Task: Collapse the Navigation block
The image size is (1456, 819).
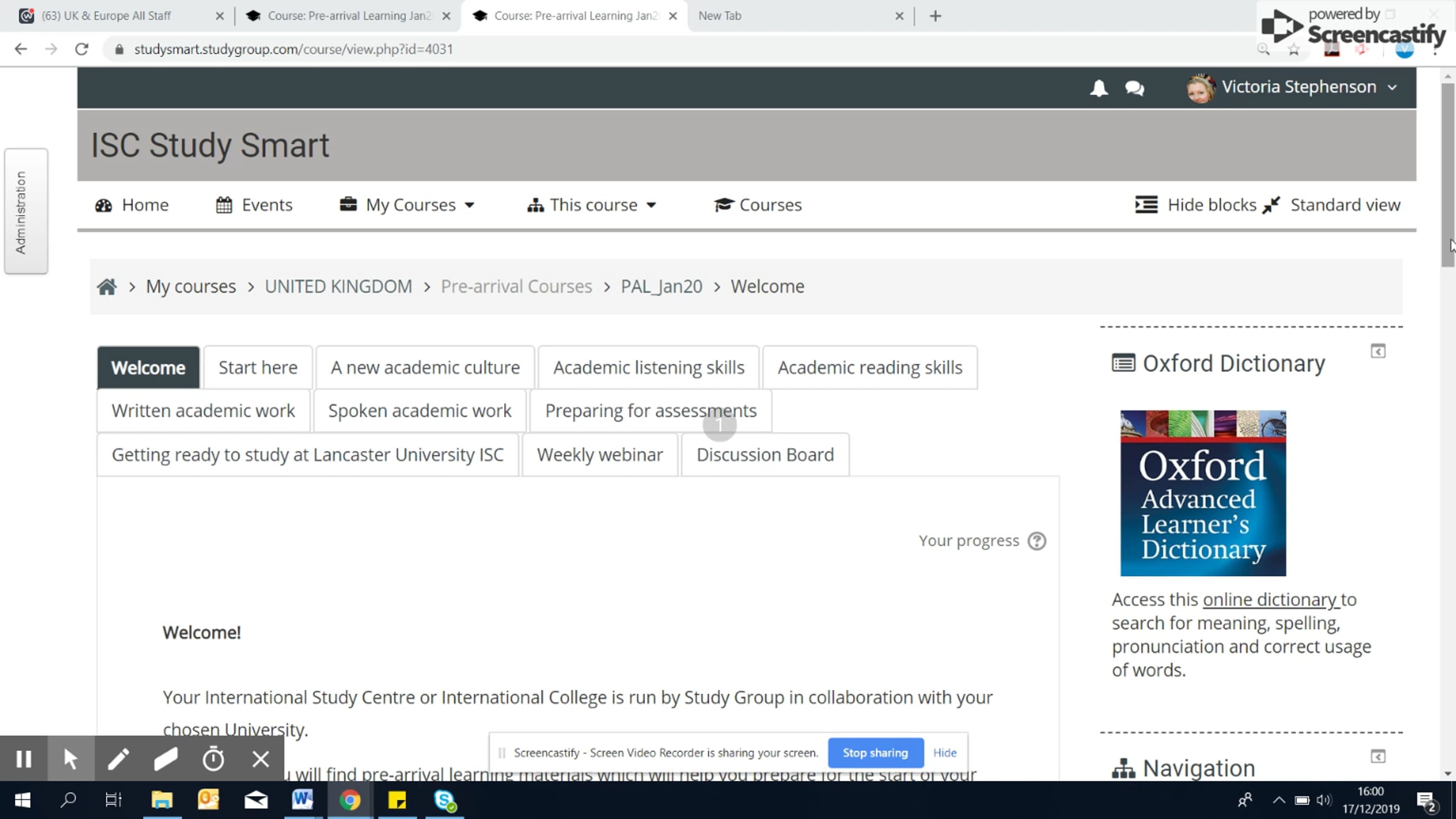Action: (1378, 757)
